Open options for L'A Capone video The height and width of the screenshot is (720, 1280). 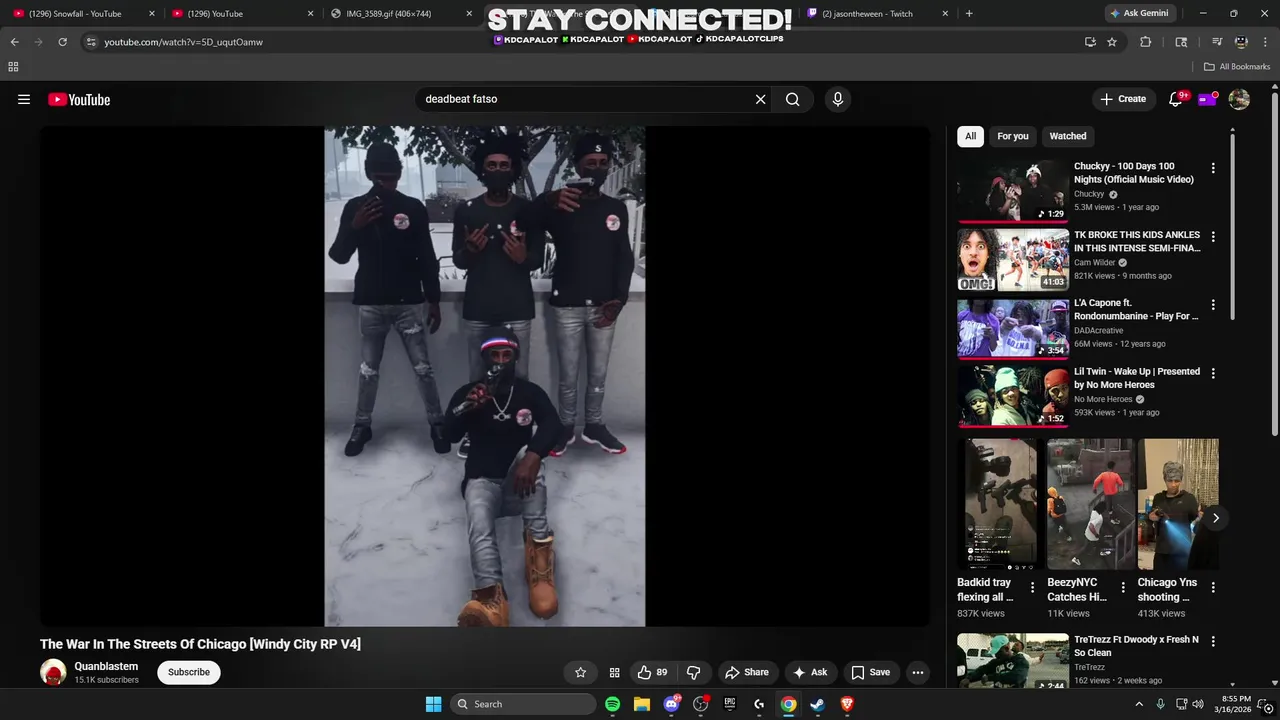1213,305
